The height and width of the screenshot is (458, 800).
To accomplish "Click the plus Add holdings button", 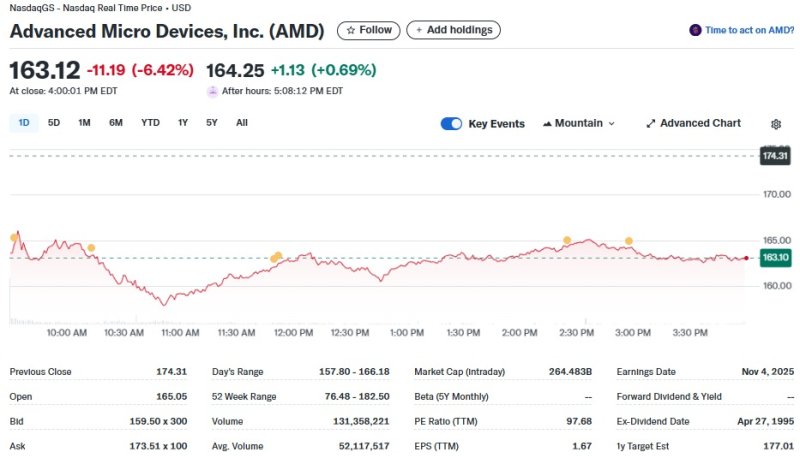I will click(x=453, y=30).
